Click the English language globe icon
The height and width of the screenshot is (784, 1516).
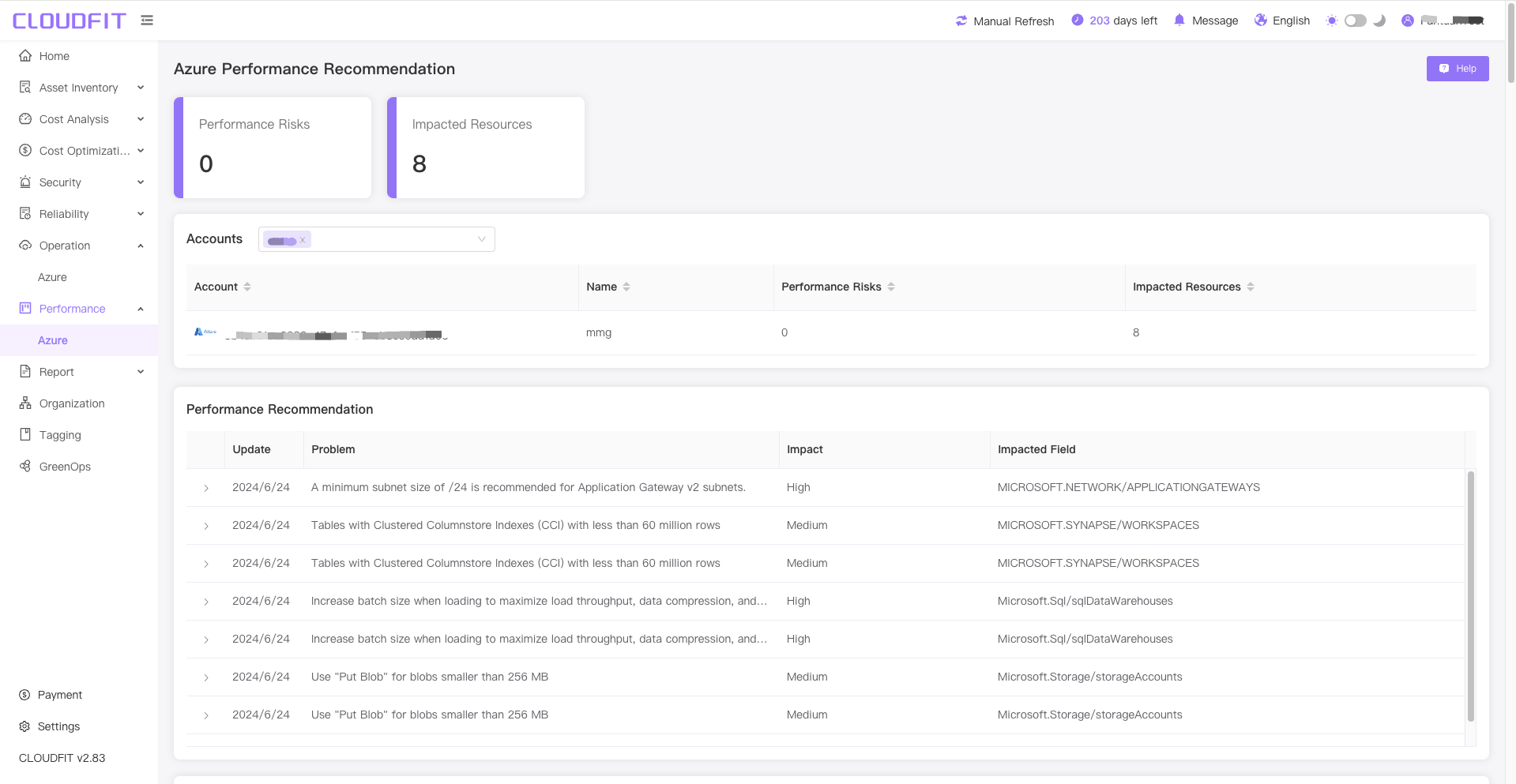1261,21
